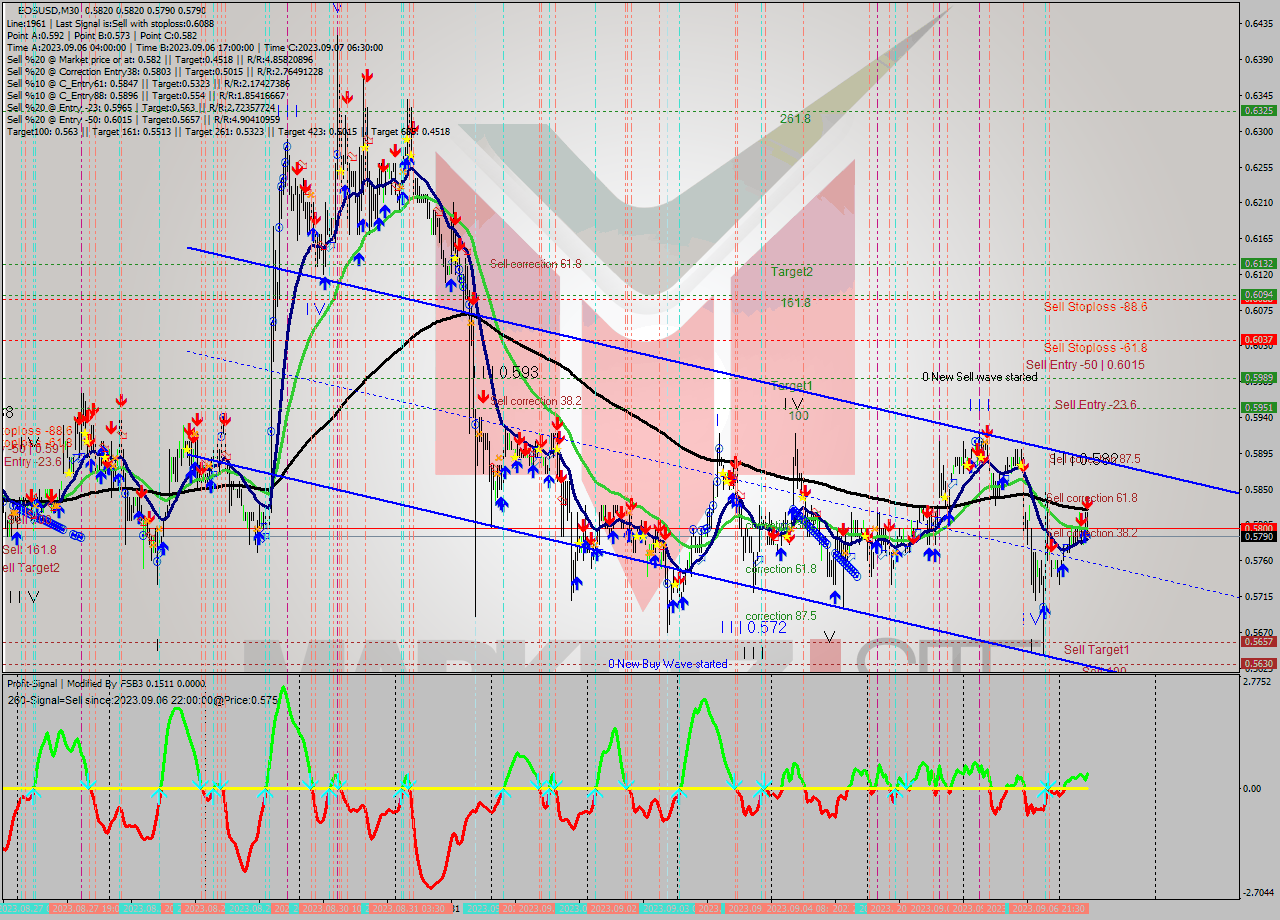Click the -2.7044 indicator scale value
This screenshot has width=1280, height=920.
[1257, 891]
